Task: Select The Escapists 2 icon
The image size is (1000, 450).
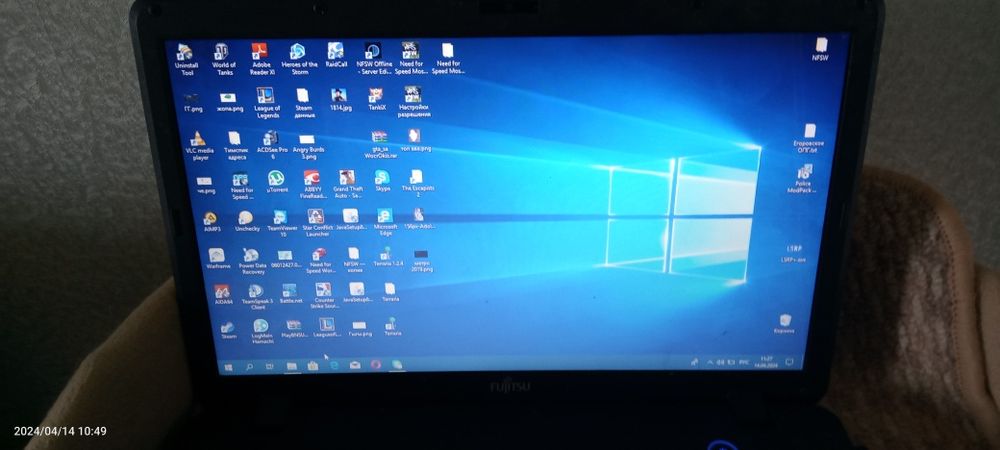Action: pos(418,184)
